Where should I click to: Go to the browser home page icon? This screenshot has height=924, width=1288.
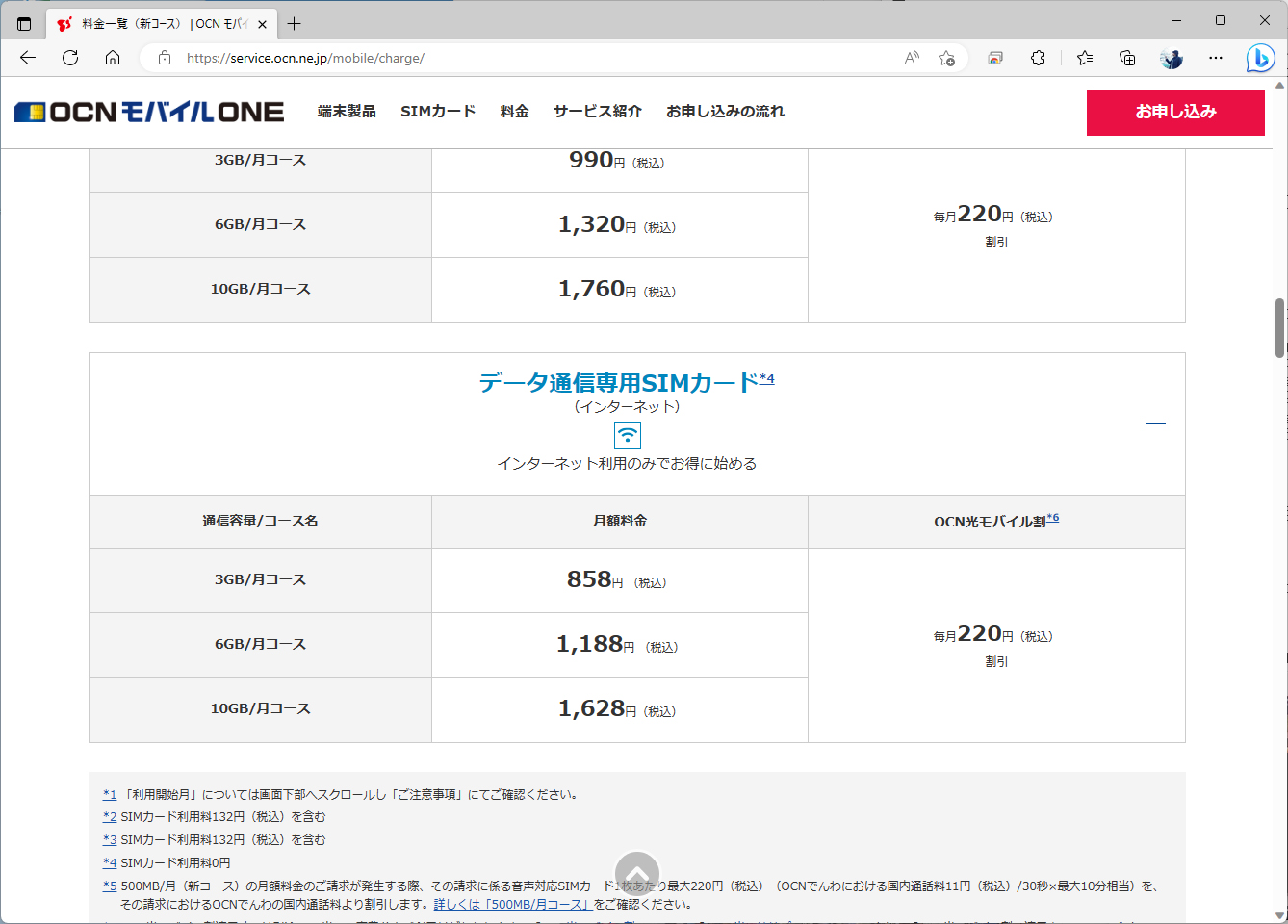(113, 58)
